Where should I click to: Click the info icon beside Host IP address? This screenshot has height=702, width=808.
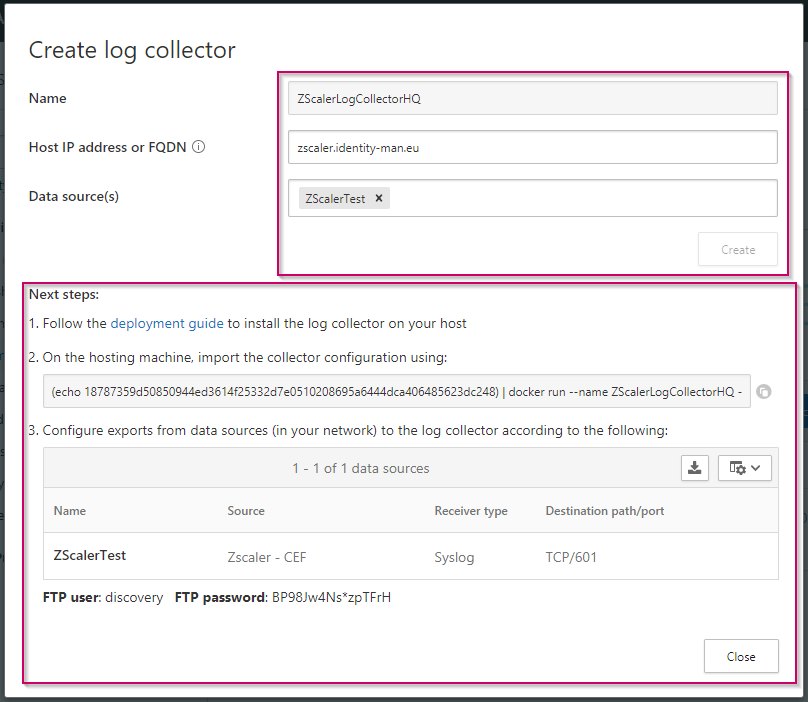198,147
